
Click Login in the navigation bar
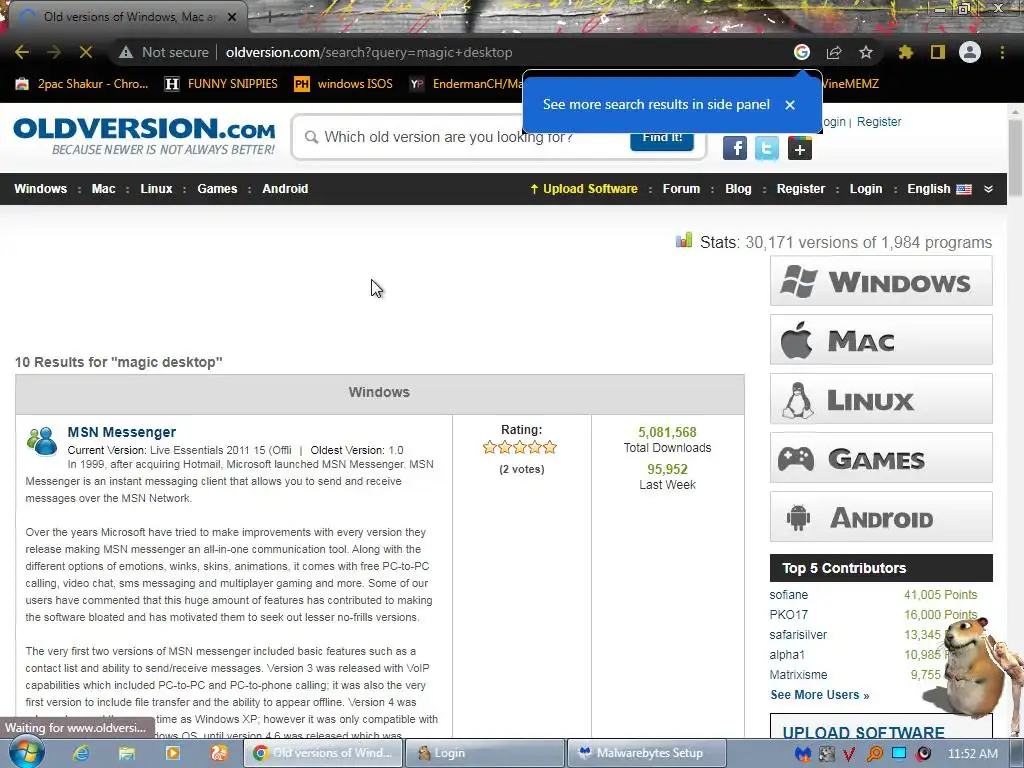pos(865,189)
